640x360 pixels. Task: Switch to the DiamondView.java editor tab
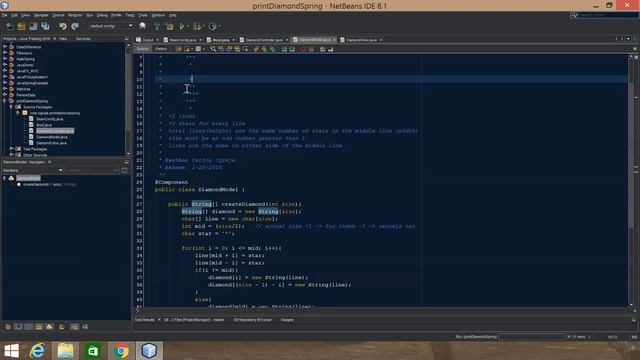point(361,40)
